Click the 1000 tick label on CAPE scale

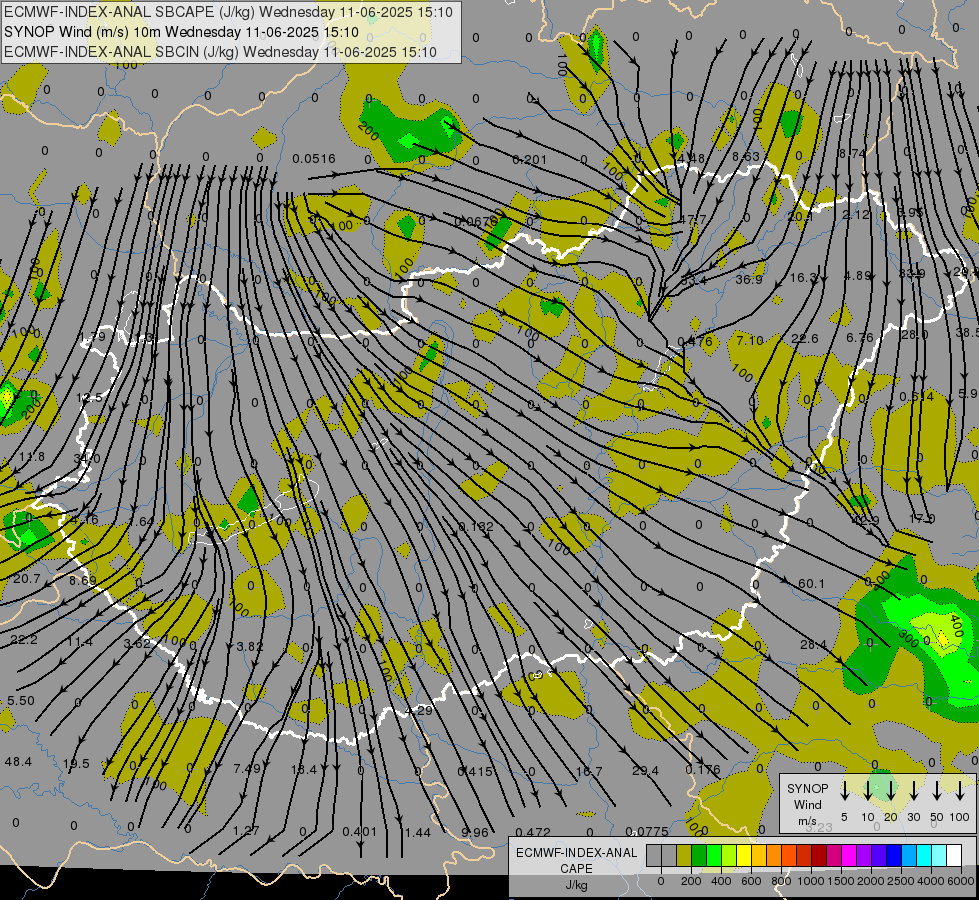[x=810, y=881]
